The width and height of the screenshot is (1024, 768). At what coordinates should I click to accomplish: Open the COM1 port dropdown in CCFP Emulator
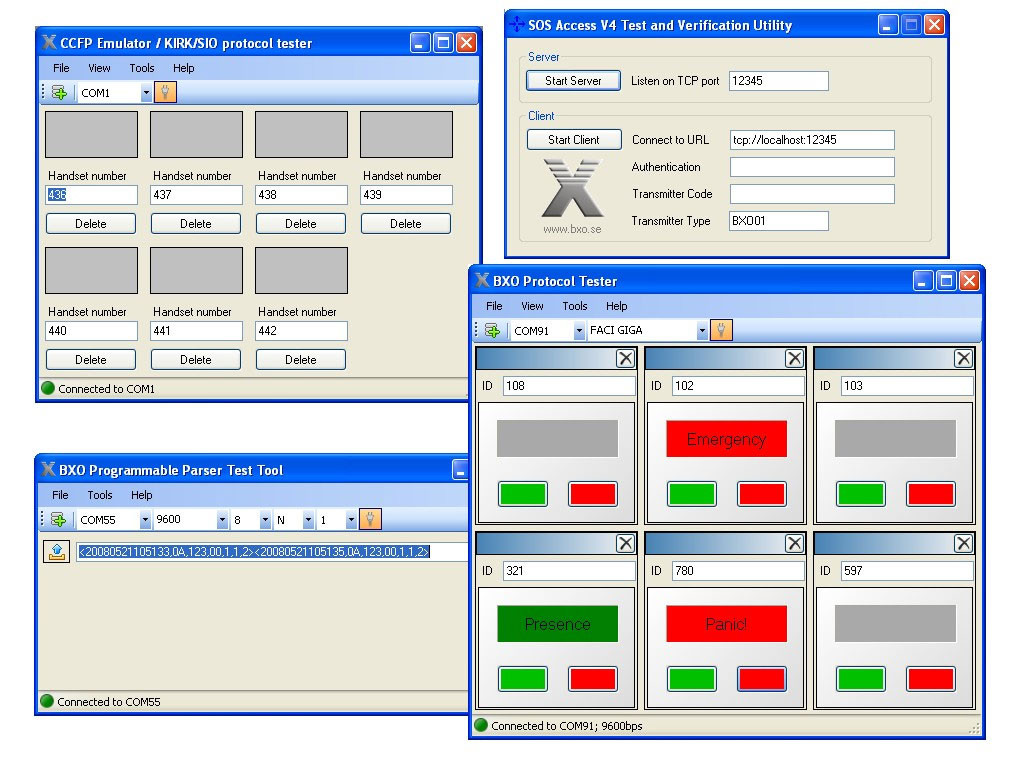[146, 93]
